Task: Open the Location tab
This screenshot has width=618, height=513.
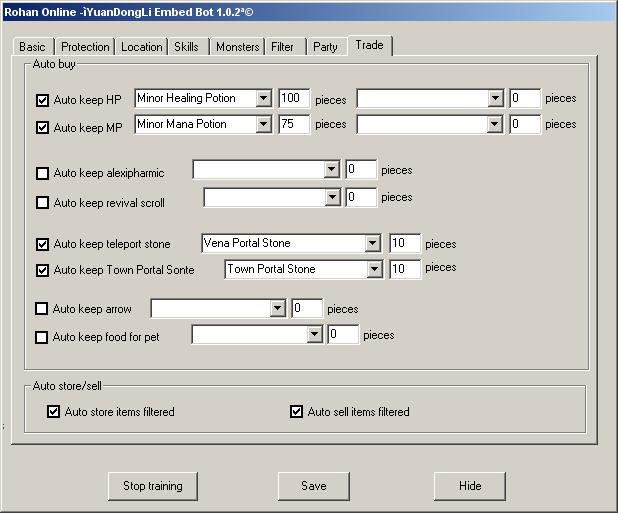Action: click(141, 46)
